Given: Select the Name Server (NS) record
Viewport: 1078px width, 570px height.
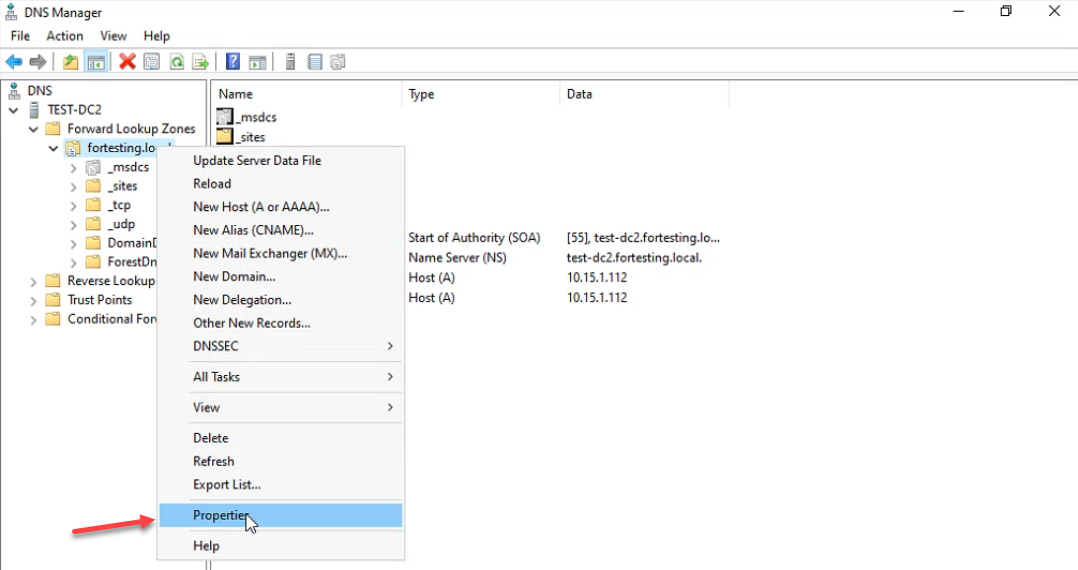Looking at the screenshot, I should coord(457,258).
